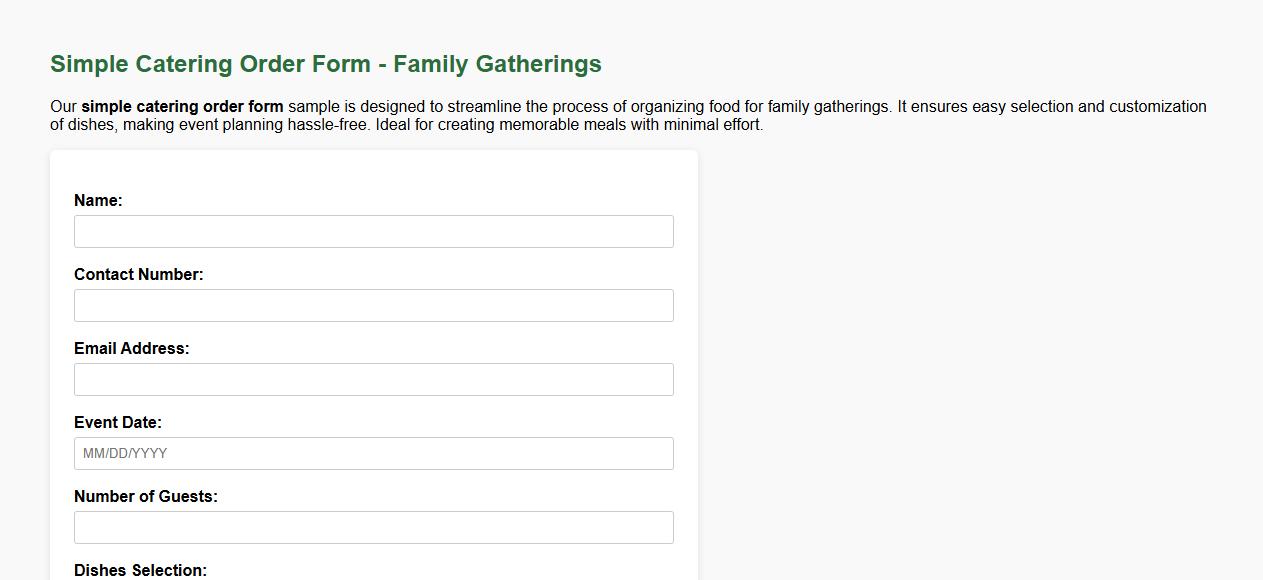The image size is (1263, 580).
Task: Click the Email Address label
Action: [x=131, y=348]
